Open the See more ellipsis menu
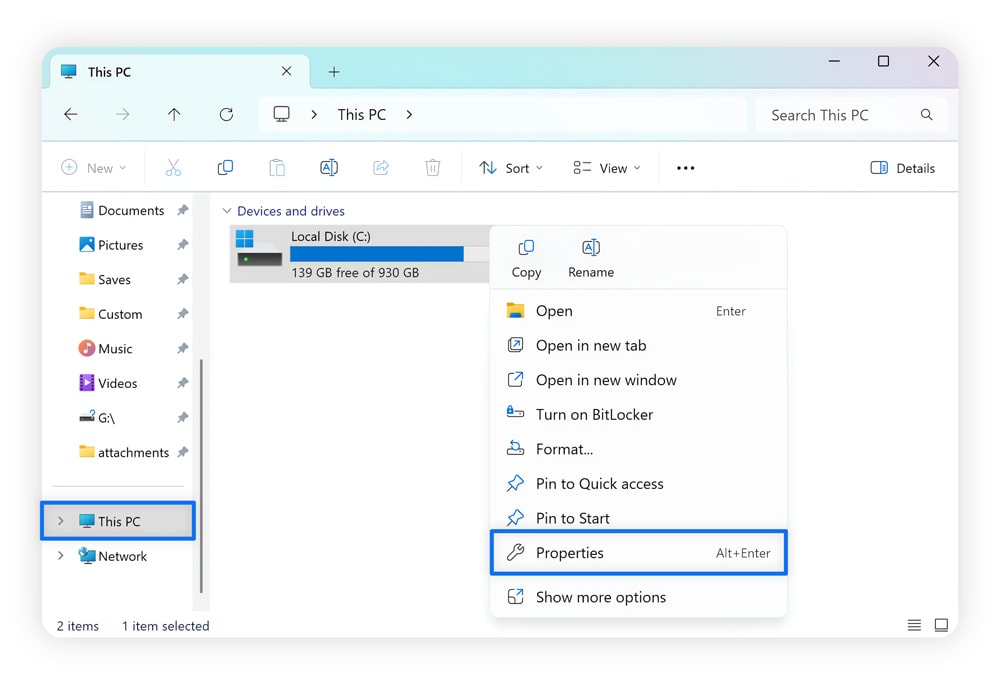 pyautogui.click(x=685, y=168)
